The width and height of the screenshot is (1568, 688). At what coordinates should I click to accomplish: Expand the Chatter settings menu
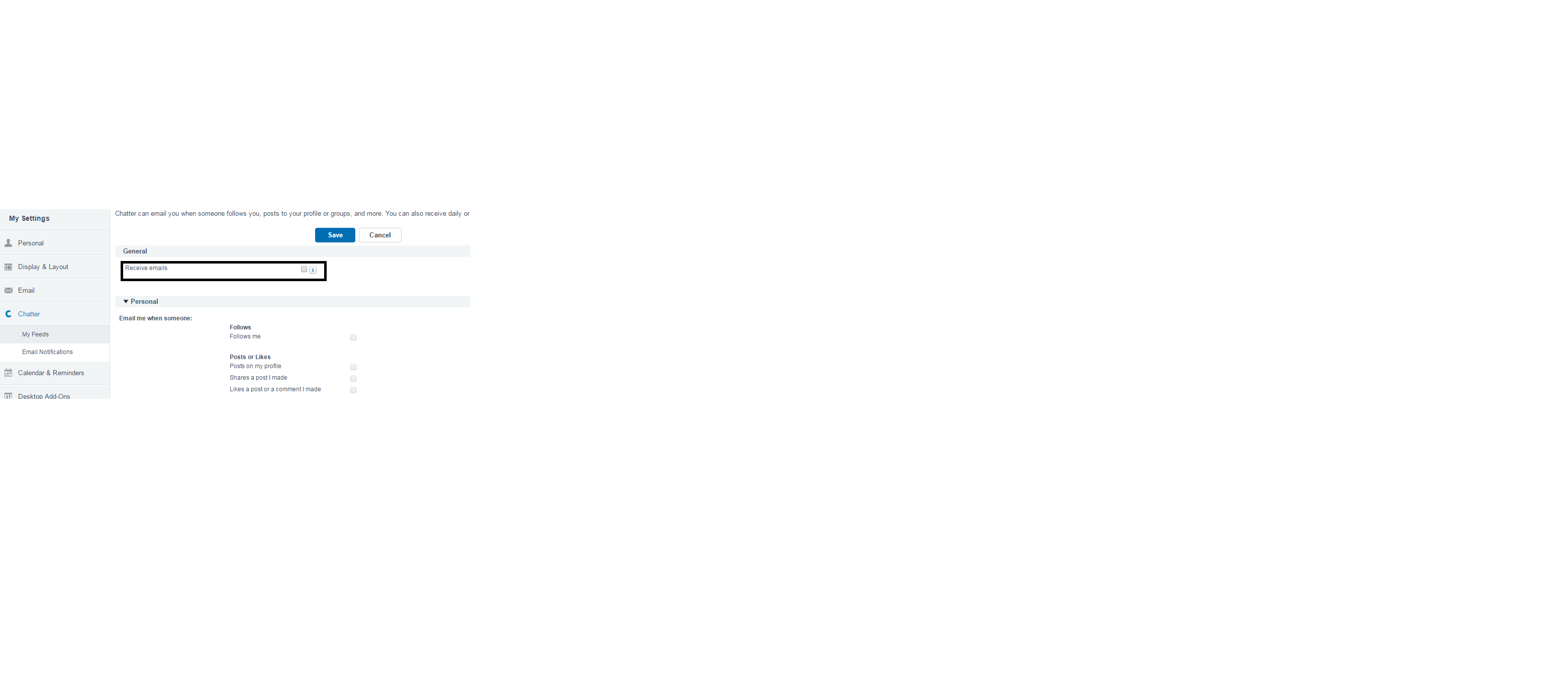pyautogui.click(x=55, y=314)
